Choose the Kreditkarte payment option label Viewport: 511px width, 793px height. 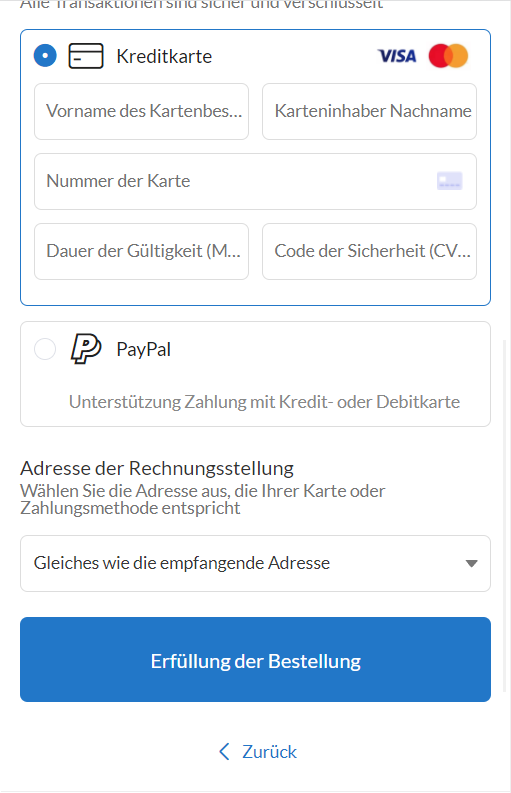(x=164, y=56)
